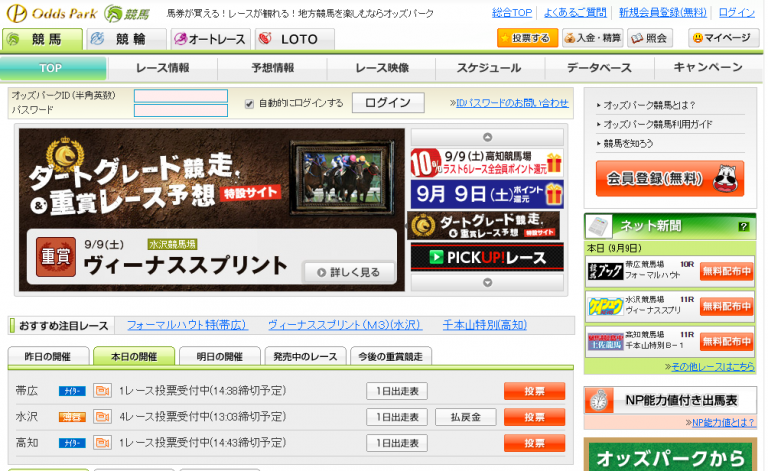Switch to the 競輪 tab
Viewport: 768px width, 471px height.
[127, 39]
